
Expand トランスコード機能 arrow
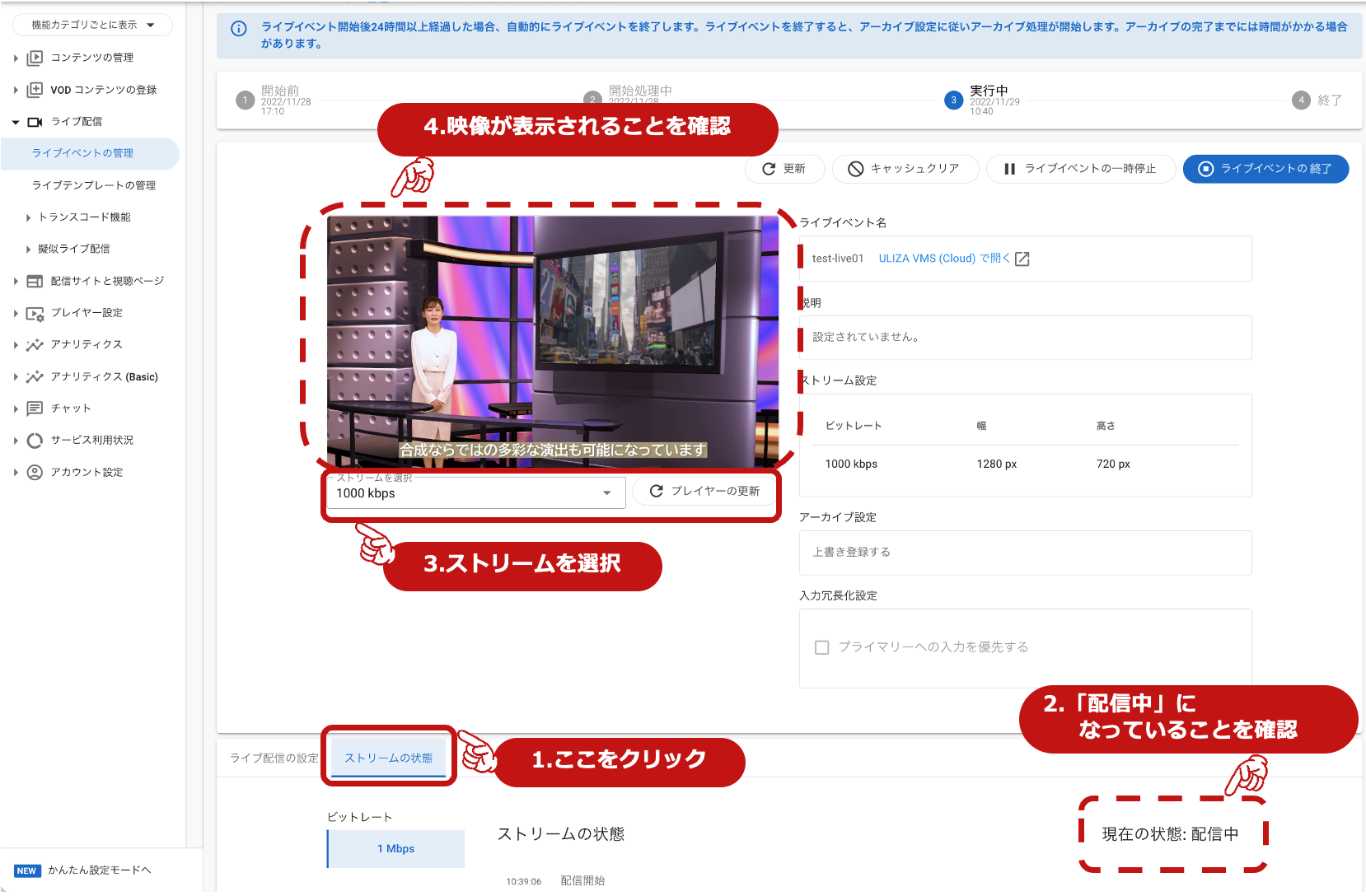pyautogui.click(x=28, y=217)
